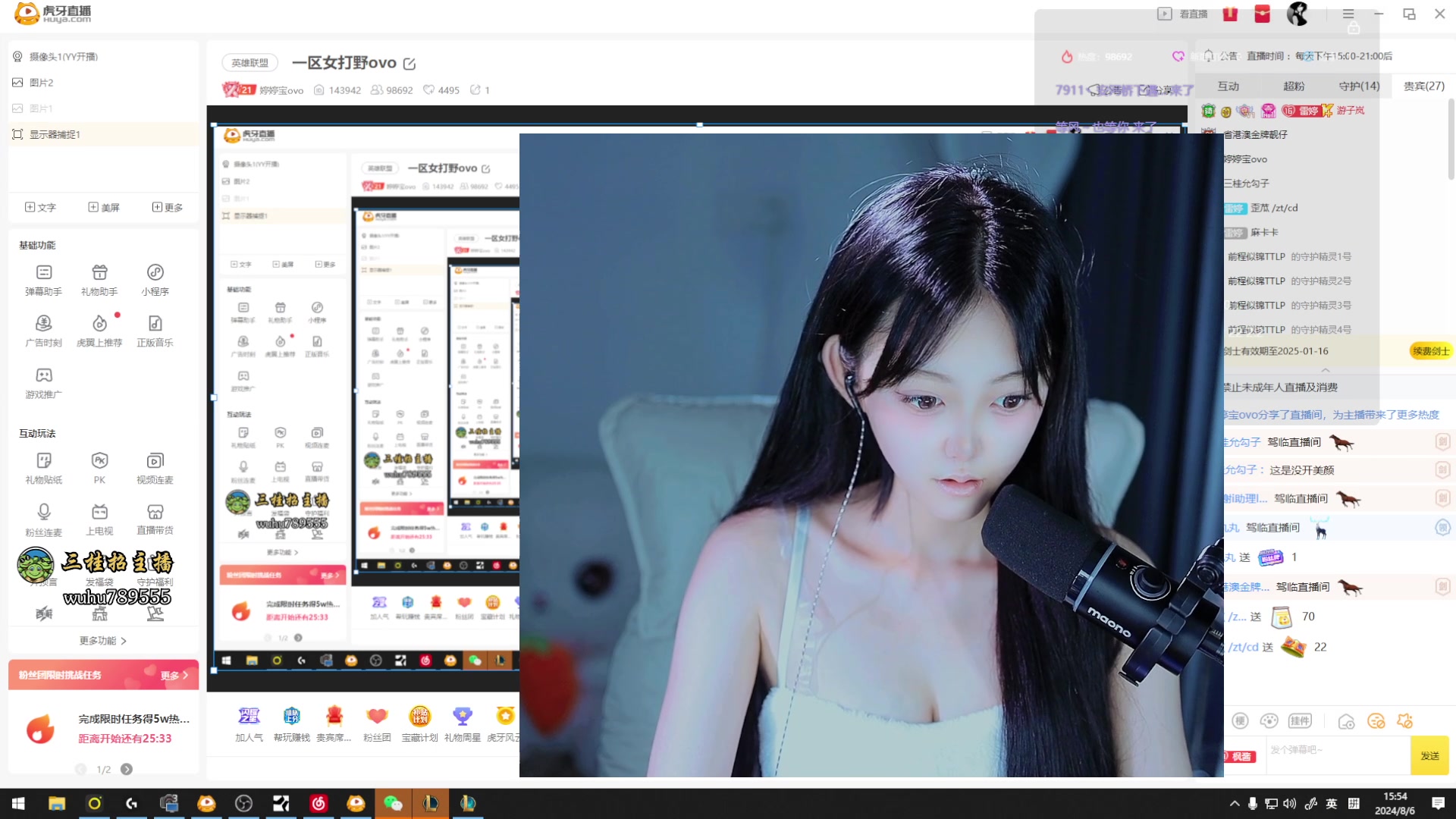The image size is (1456, 819).
Task: Open the 礼物贴纸 gift sticker feature
Action: pyautogui.click(x=43, y=468)
